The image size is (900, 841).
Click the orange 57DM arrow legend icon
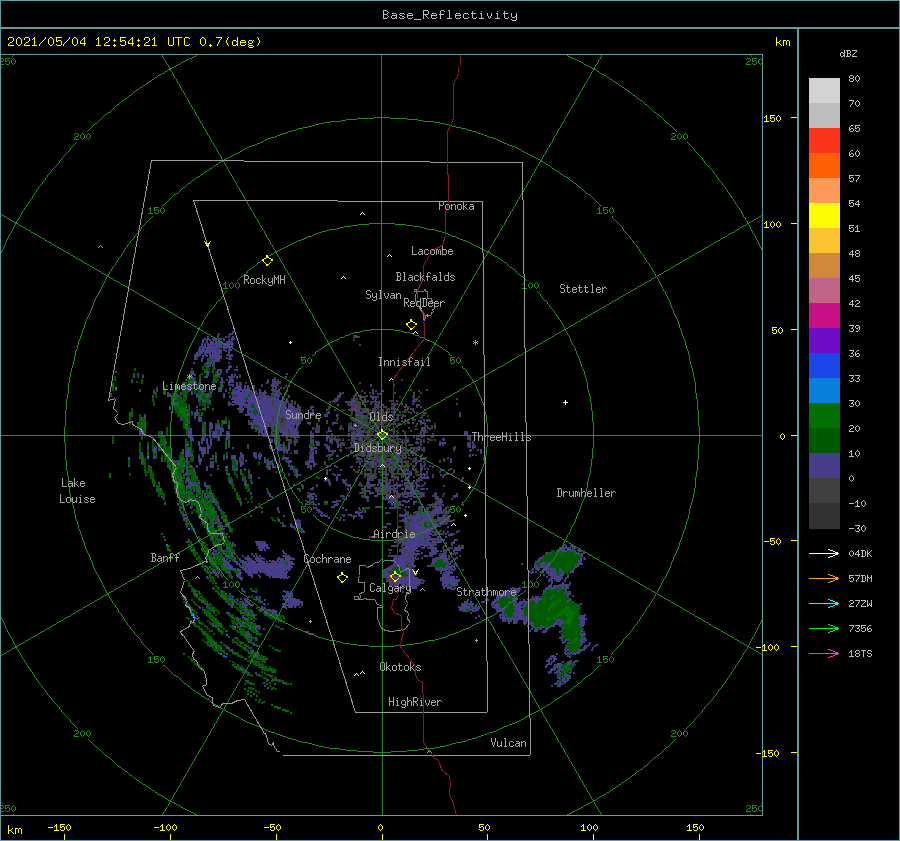pos(824,579)
